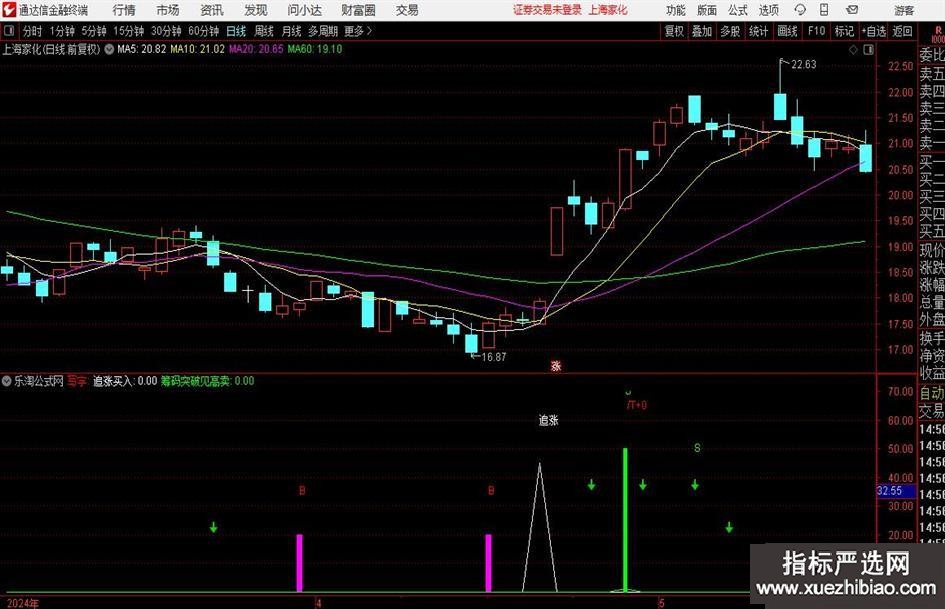Expand the 乐淘公式网 sub-indicator round arrow
Viewport: 945px width, 609px height.
[7, 381]
